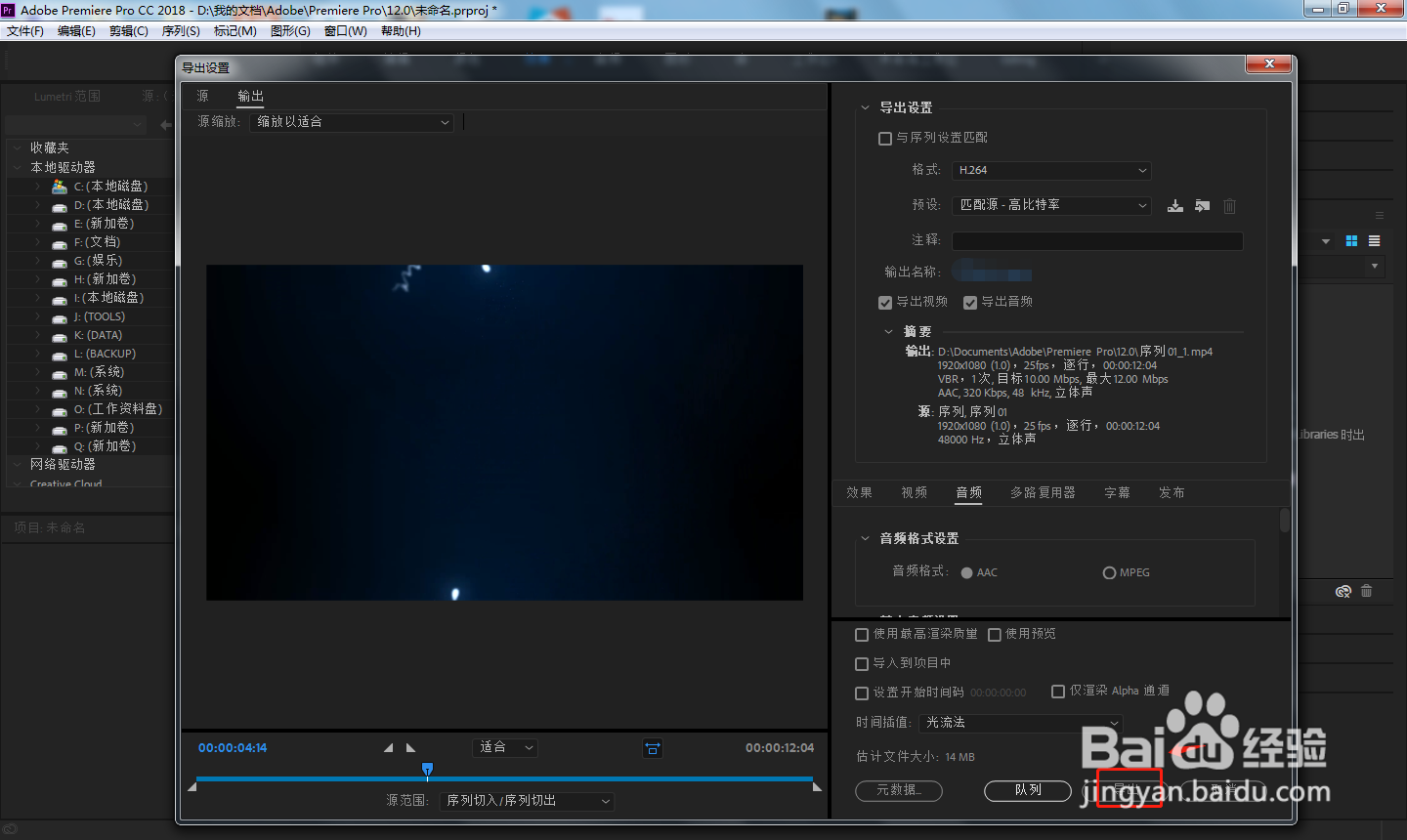The image size is (1407, 840).
Task: Click the save preset icon
Action: pos(1175,206)
